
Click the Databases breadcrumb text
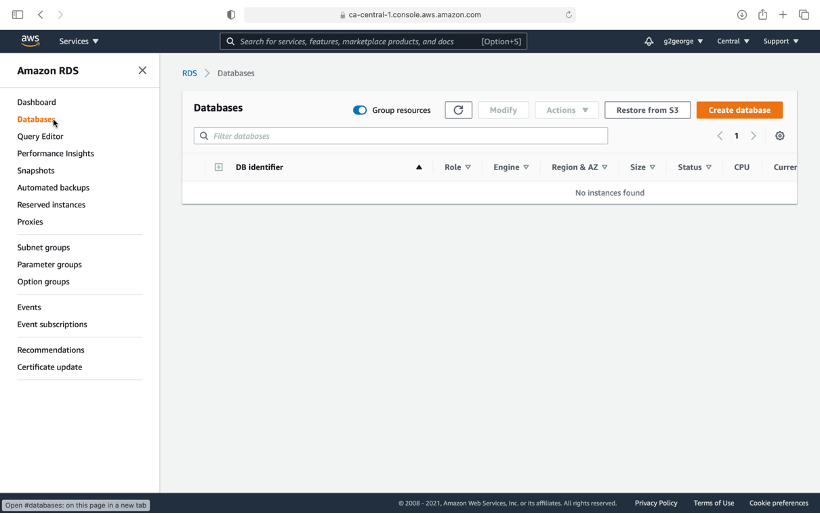pos(236,73)
